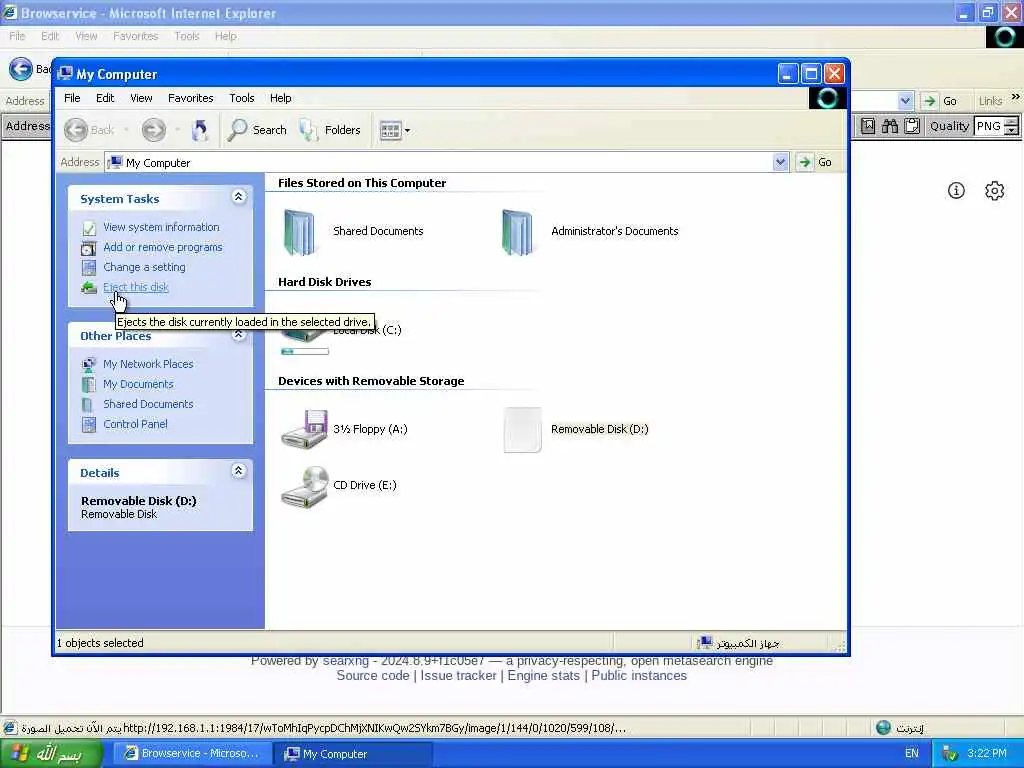Open the Forward history dropdown arrow
Image resolution: width=1024 pixels, height=768 pixels.
(177, 130)
